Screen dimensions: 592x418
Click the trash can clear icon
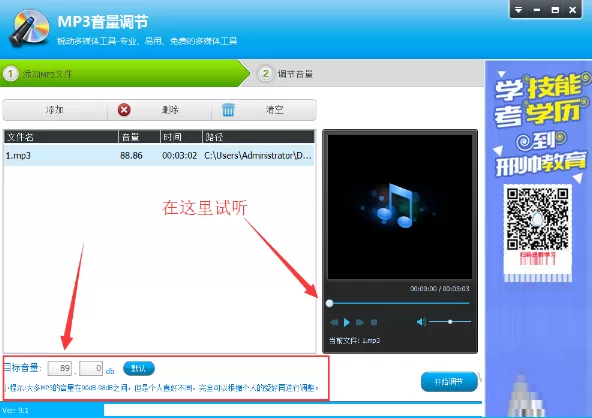click(228, 110)
